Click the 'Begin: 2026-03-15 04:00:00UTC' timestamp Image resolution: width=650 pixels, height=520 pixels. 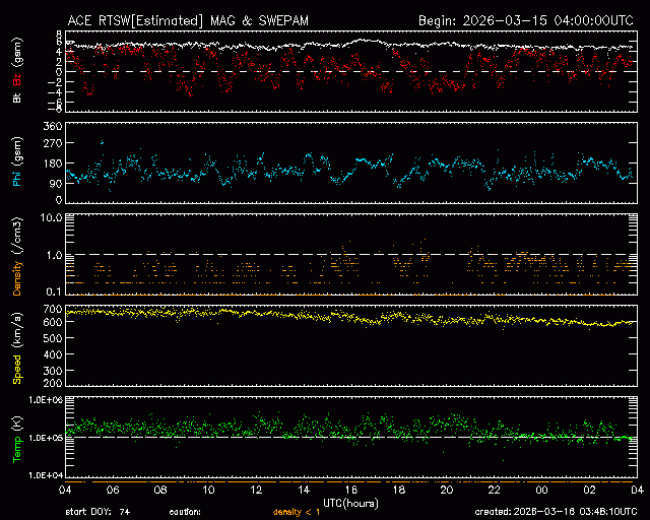pyautogui.click(x=526, y=21)
